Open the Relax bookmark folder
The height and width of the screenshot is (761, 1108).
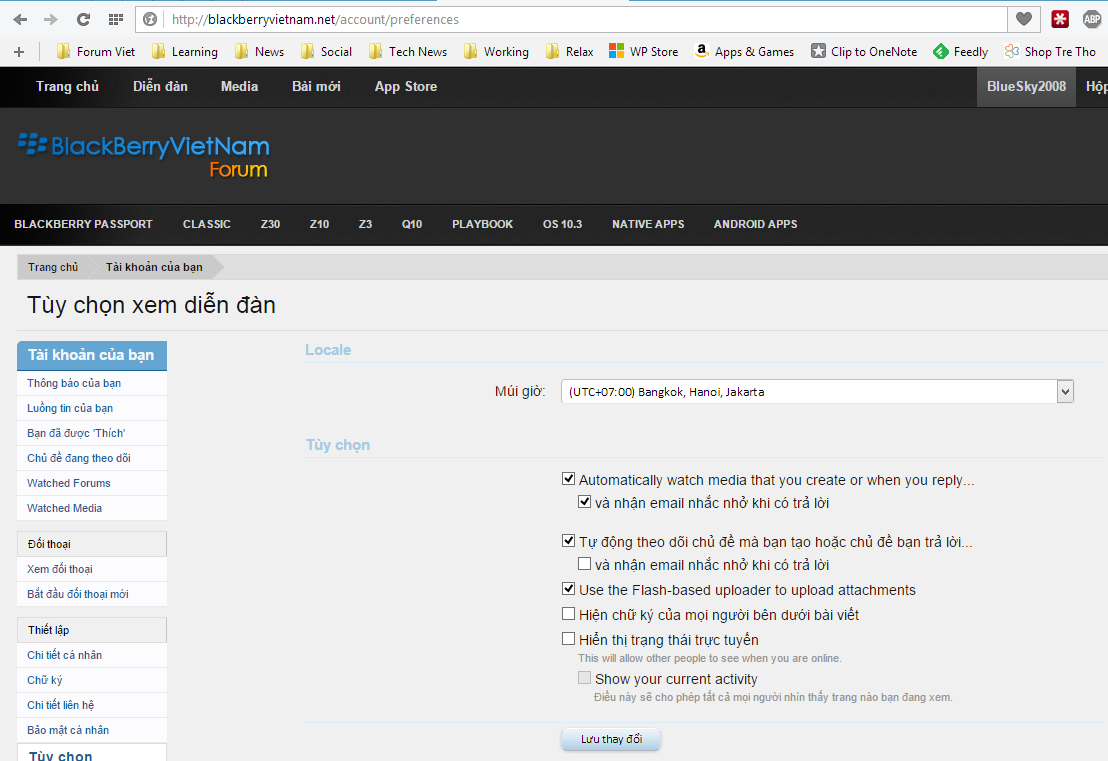coord(570,52)
